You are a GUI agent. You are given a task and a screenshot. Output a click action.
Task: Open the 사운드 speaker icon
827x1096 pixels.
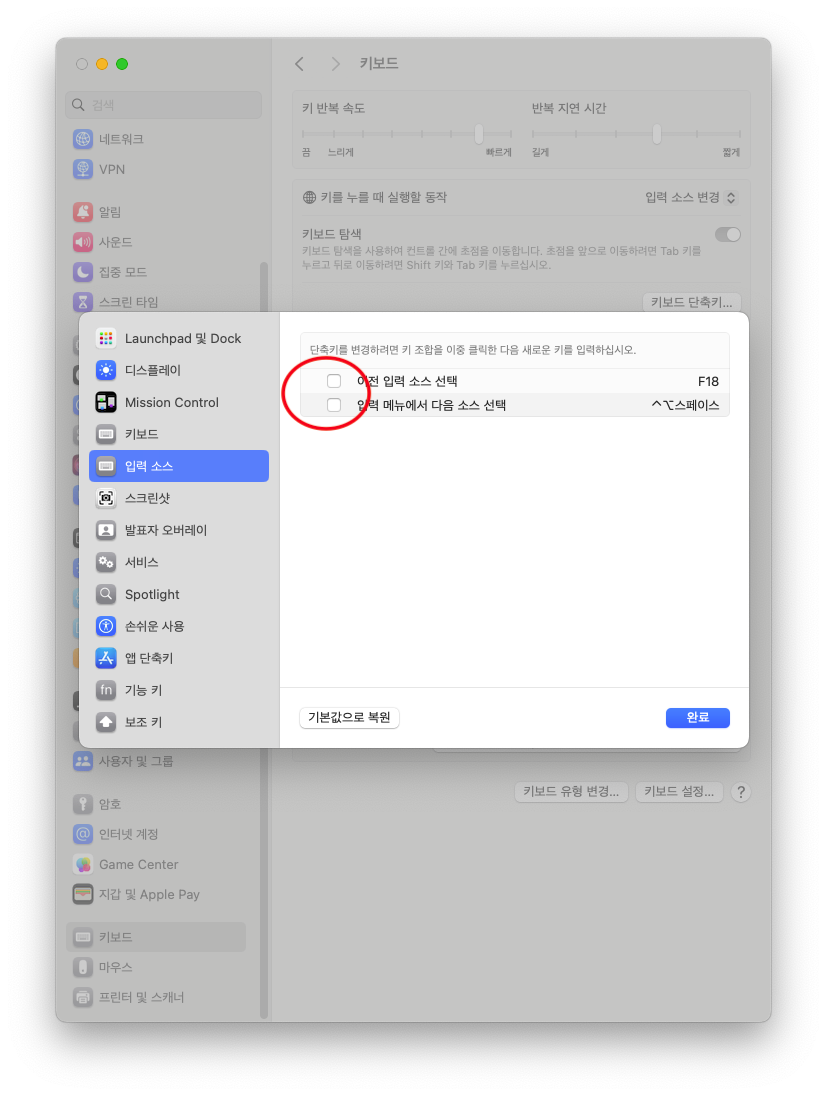click(x=83, y=242)
